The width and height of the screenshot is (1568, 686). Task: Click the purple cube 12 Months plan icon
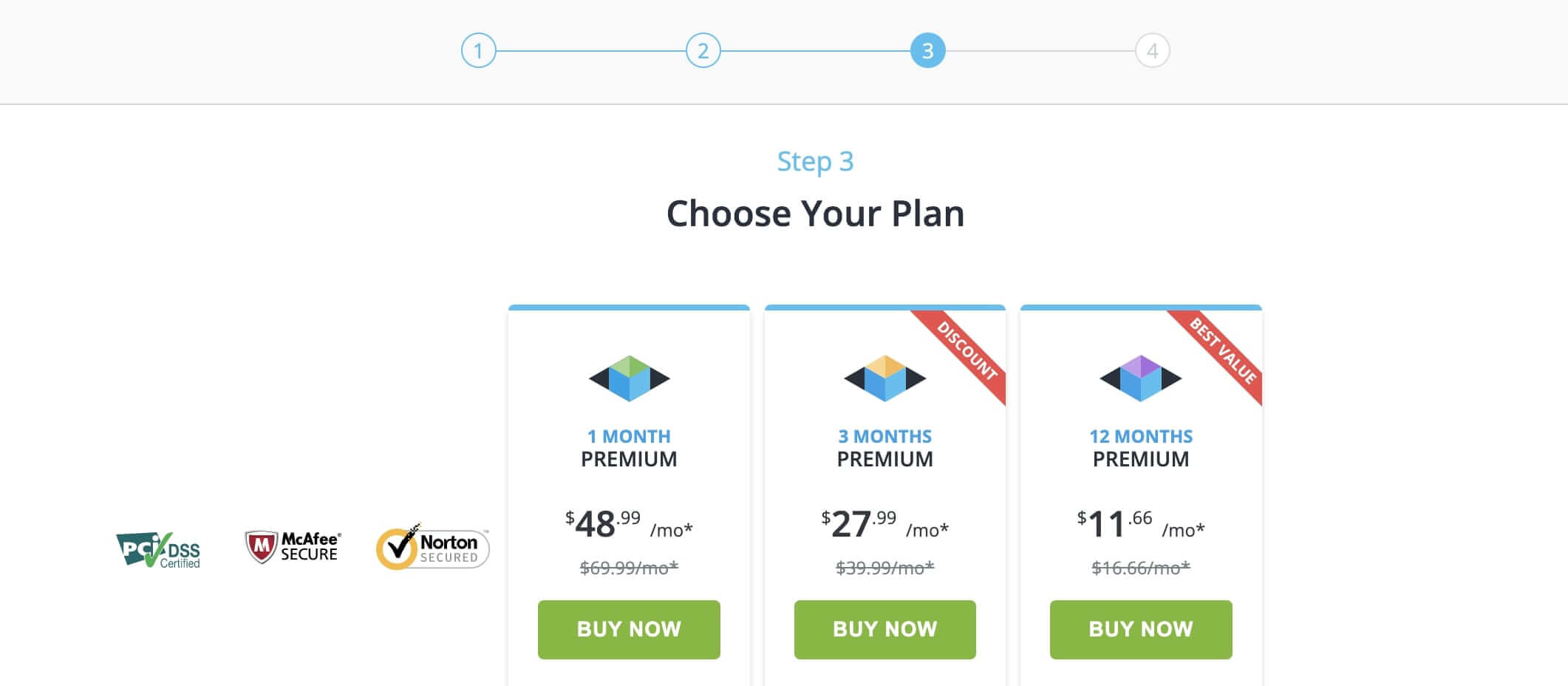(1140, 378)
